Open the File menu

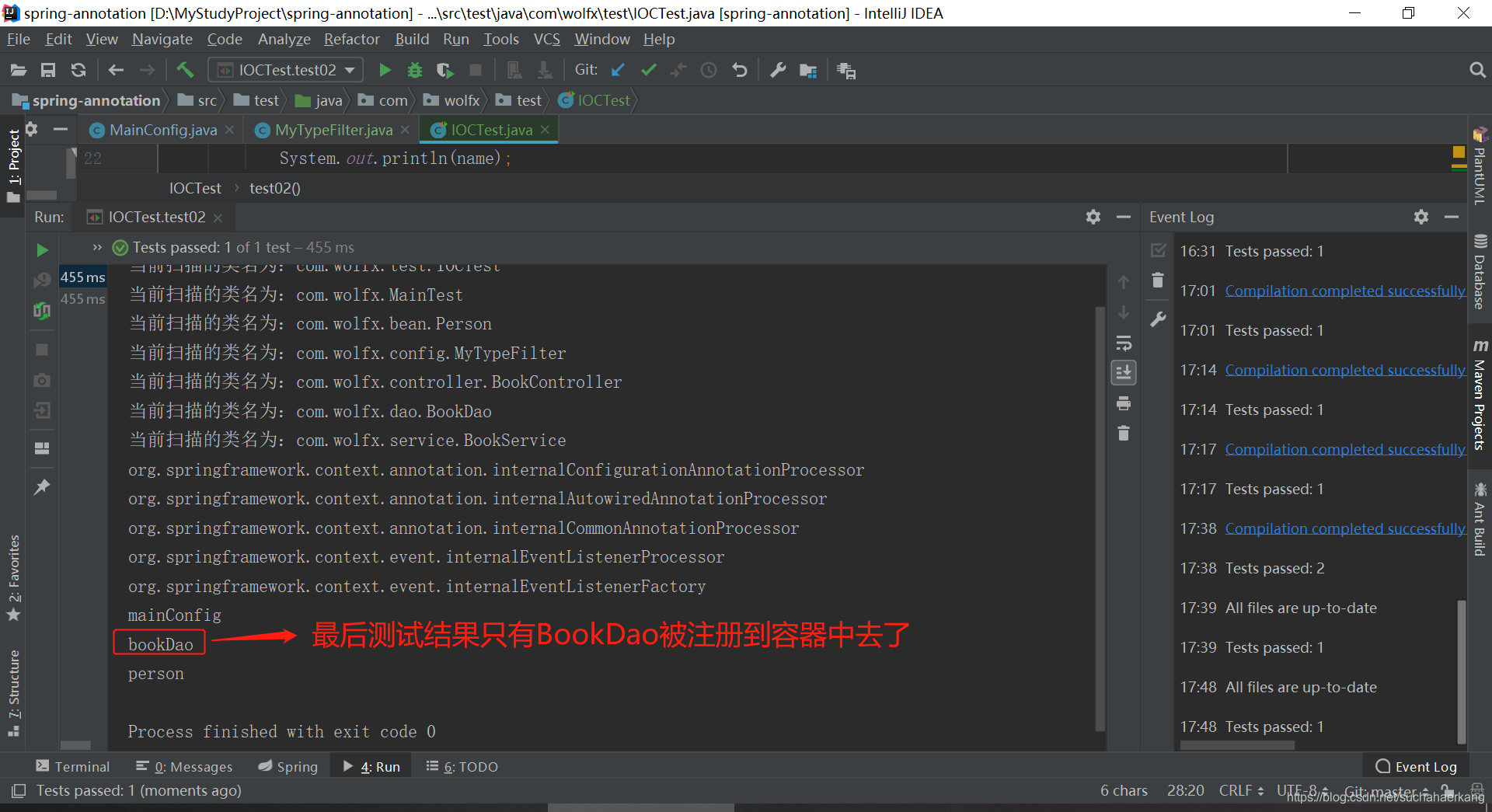click(19, 39)
